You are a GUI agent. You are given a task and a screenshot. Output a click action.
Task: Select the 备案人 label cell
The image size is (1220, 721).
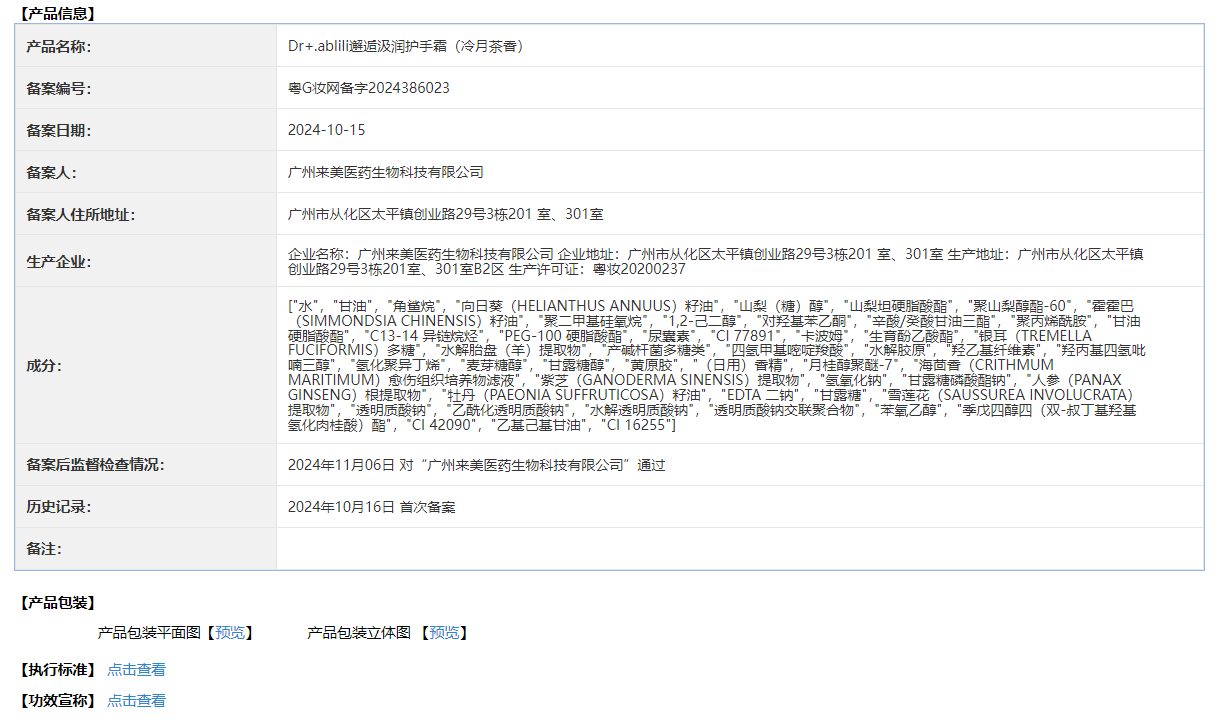pos(146,172)
